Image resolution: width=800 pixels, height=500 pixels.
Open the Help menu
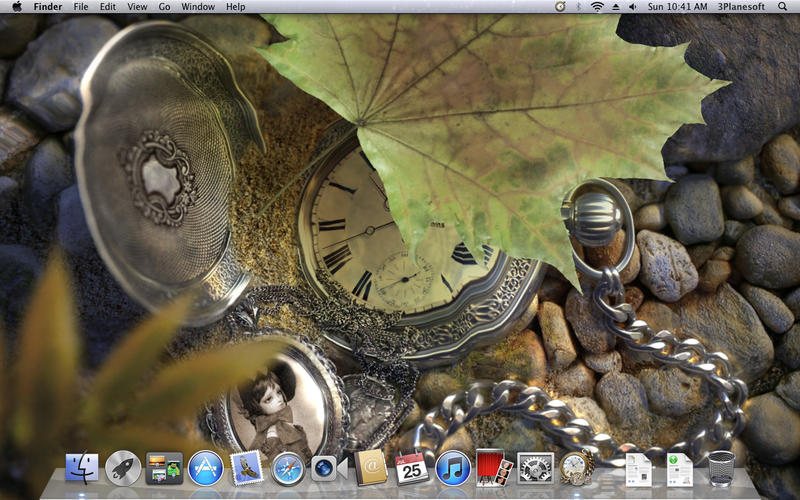[236, 7]
